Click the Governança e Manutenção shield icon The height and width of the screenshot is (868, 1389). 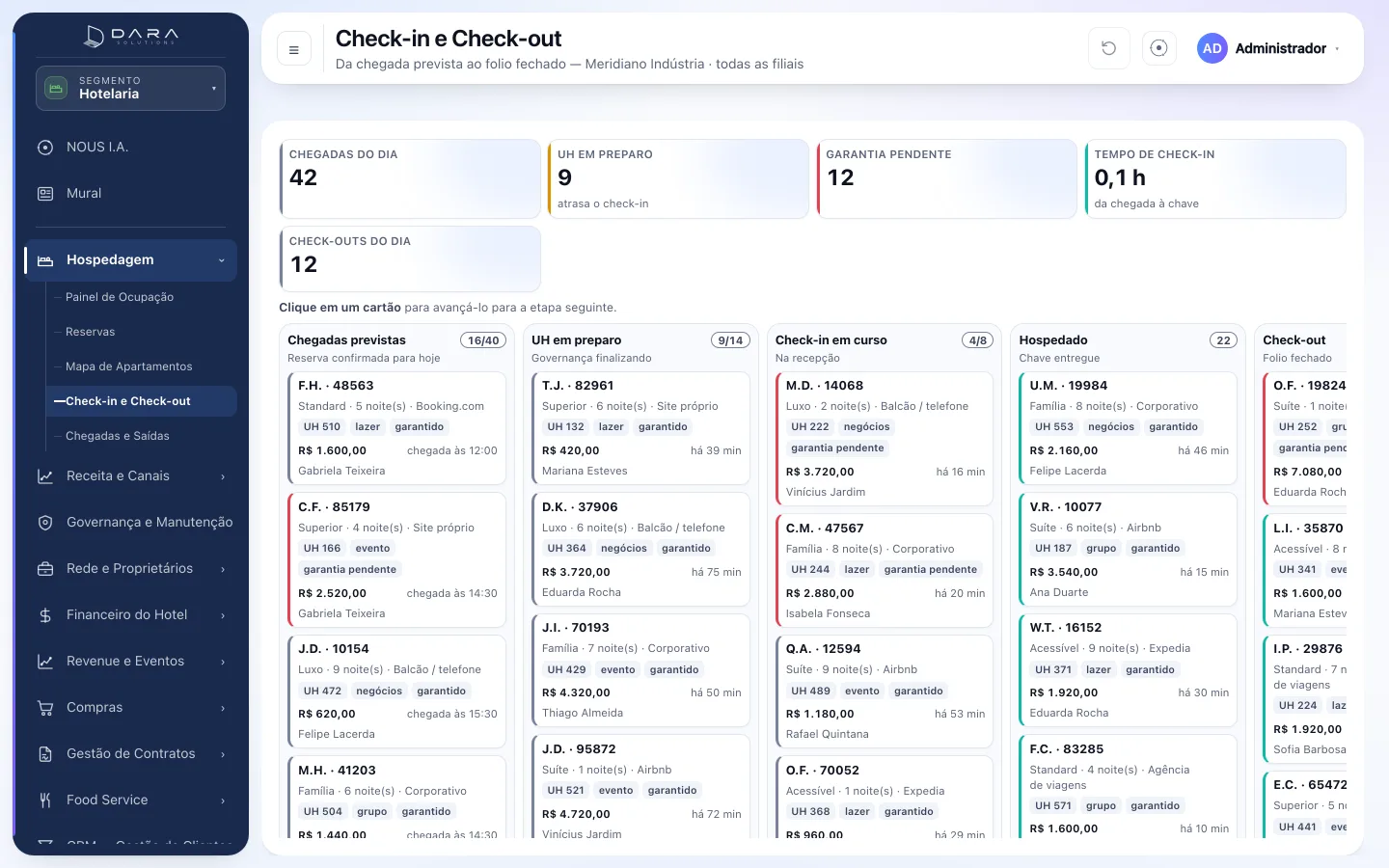tap(45, 523)
